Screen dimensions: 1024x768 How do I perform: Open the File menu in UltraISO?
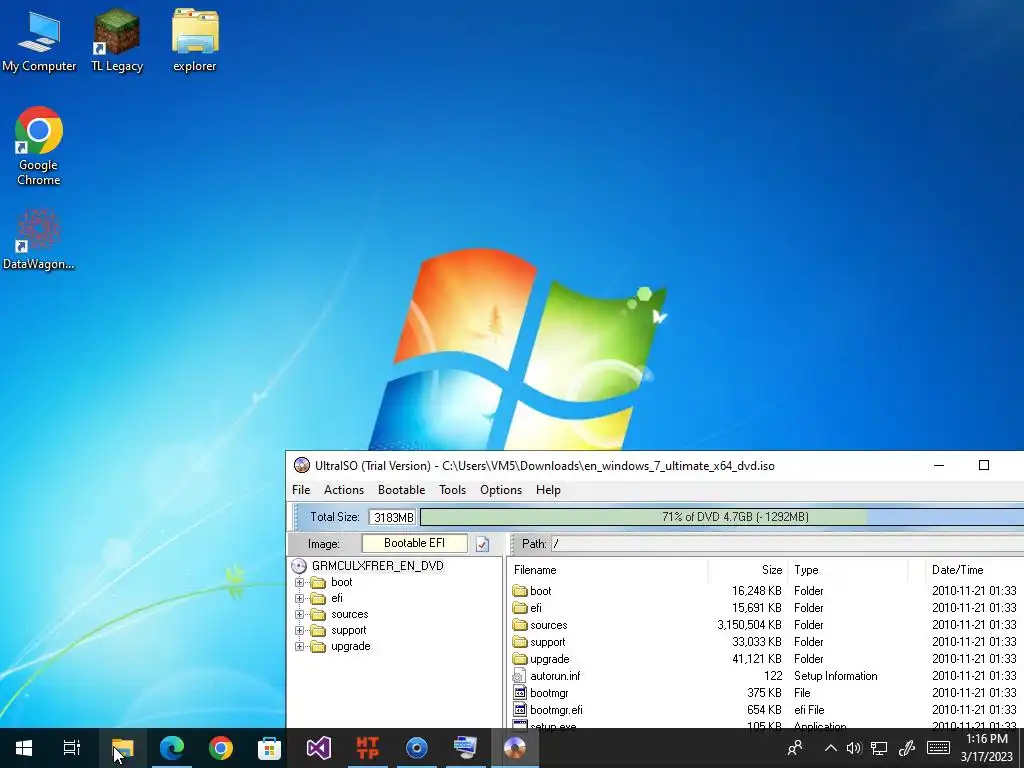click(301, 490)
